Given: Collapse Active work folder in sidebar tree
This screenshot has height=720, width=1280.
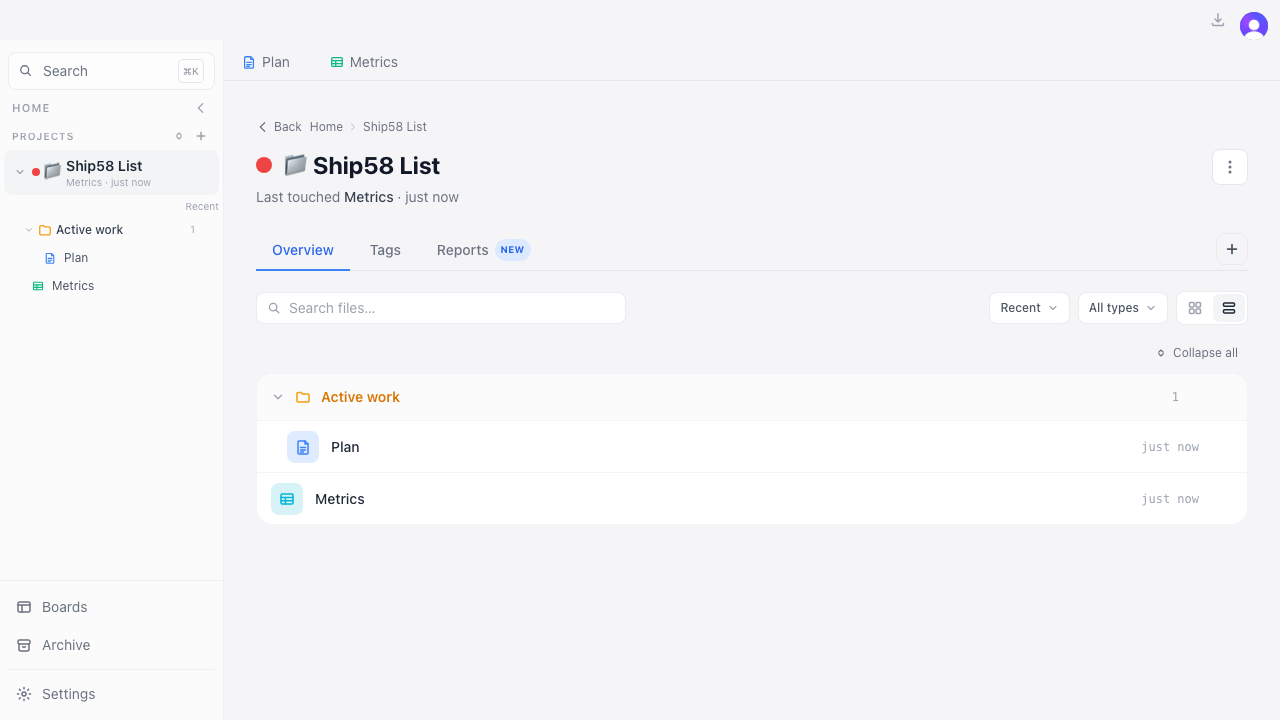Looking at the screenshot, I should point(29,230).
